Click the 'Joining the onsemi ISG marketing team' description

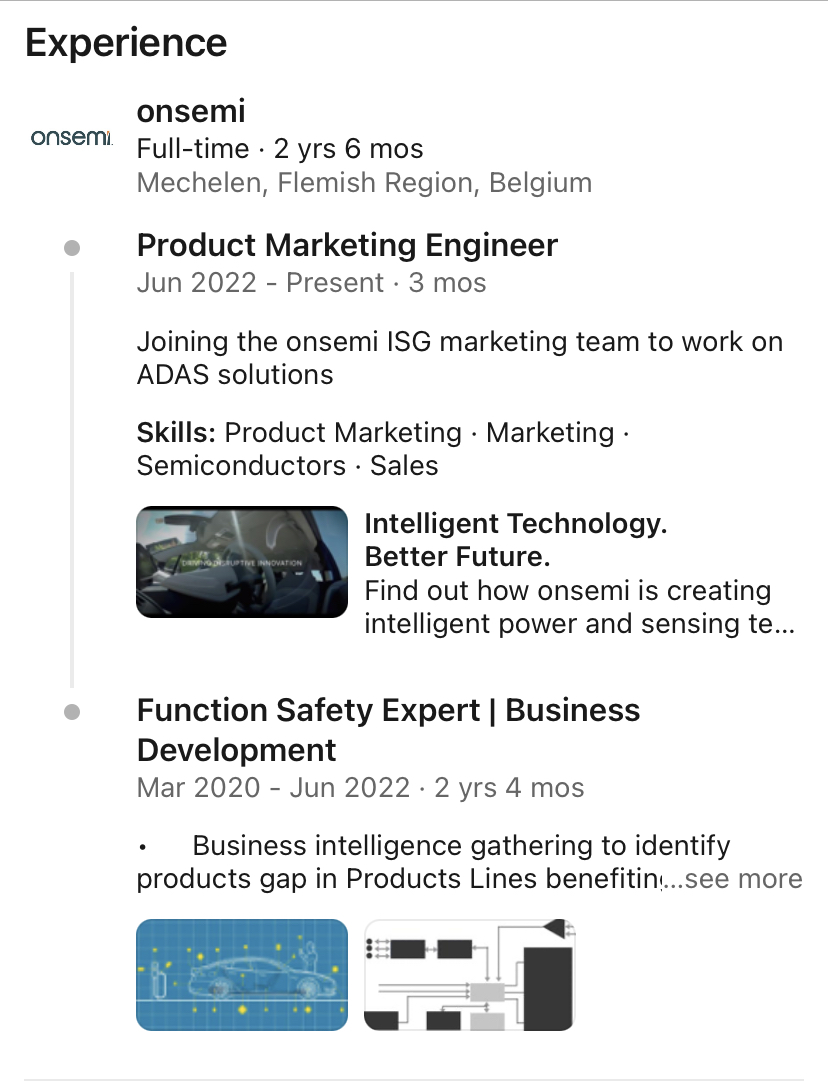459,358
